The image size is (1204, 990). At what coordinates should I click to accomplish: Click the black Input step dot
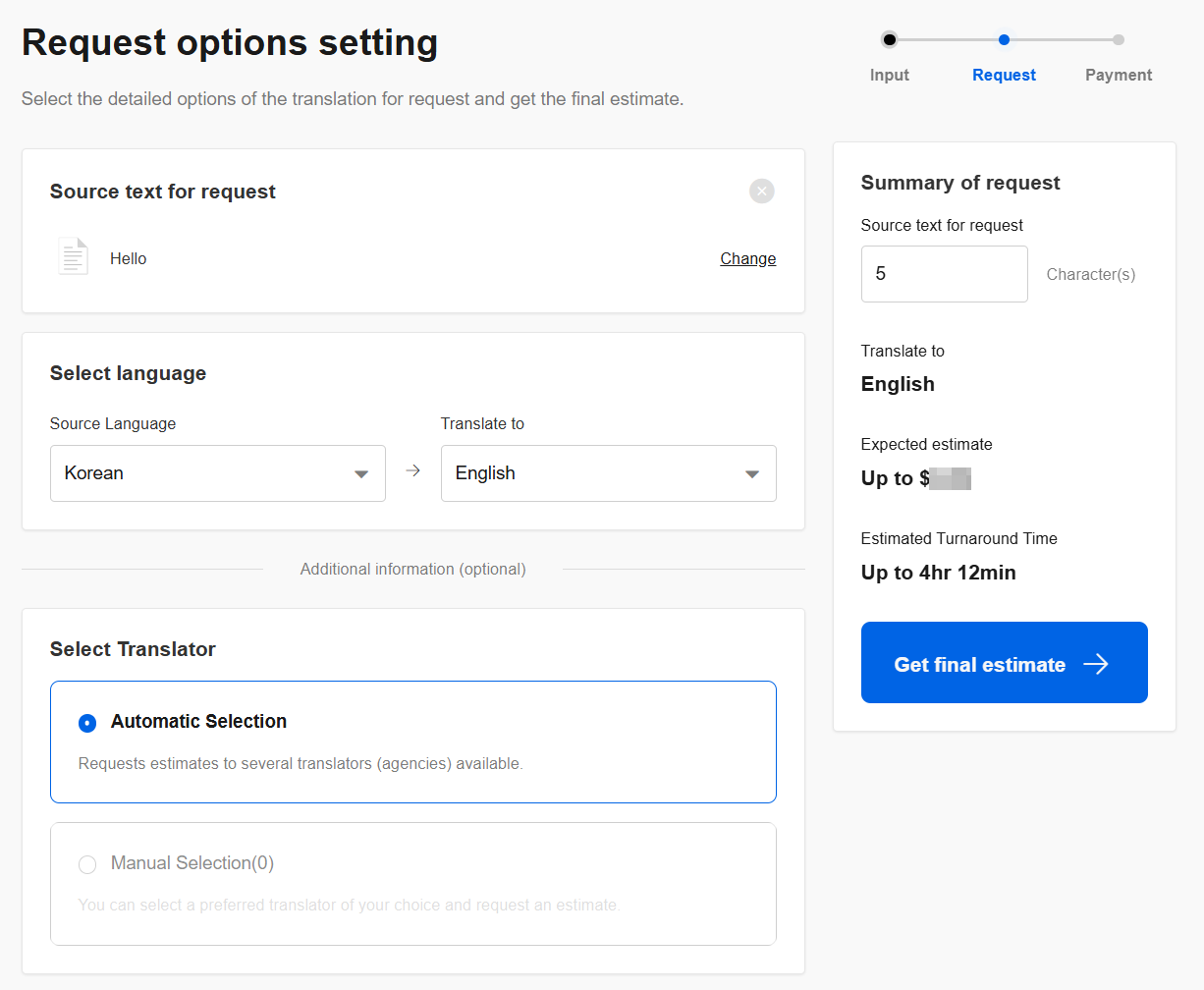pyautogui.click(x=890, y=40)
